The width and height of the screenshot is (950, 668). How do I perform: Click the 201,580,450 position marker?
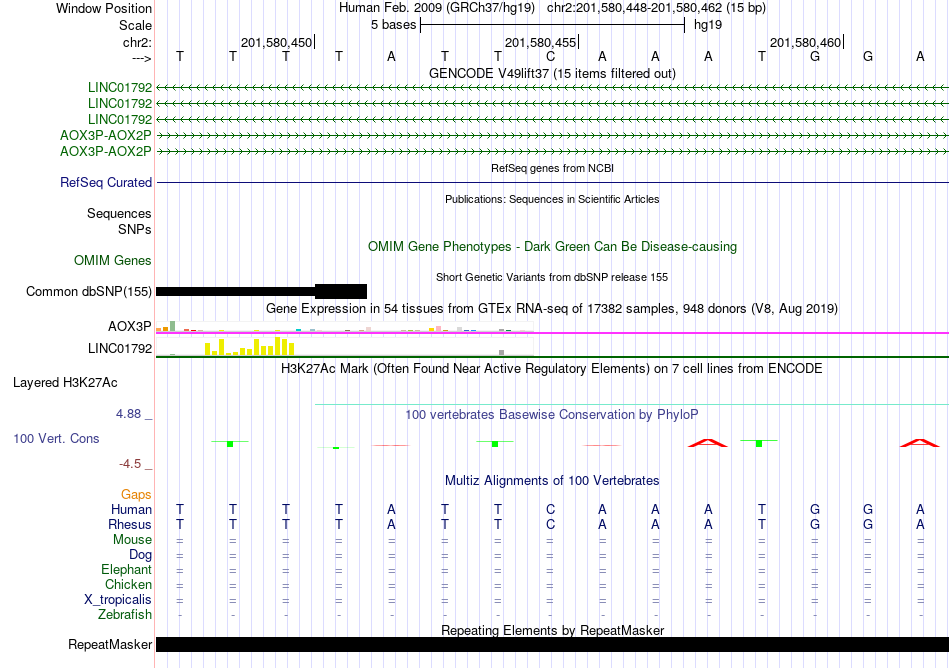(x=277, y=42)
